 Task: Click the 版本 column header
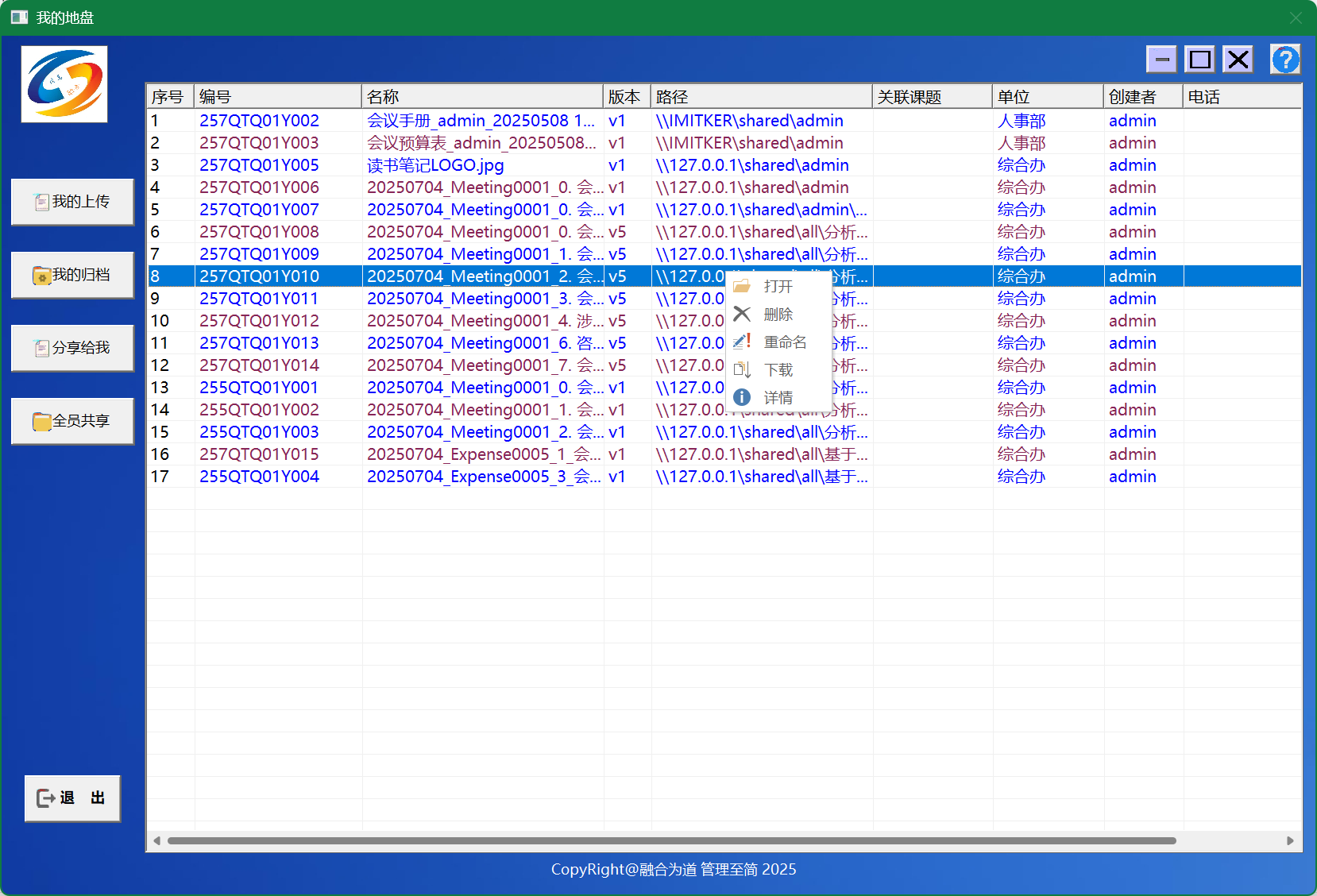(x=627, y=97)
